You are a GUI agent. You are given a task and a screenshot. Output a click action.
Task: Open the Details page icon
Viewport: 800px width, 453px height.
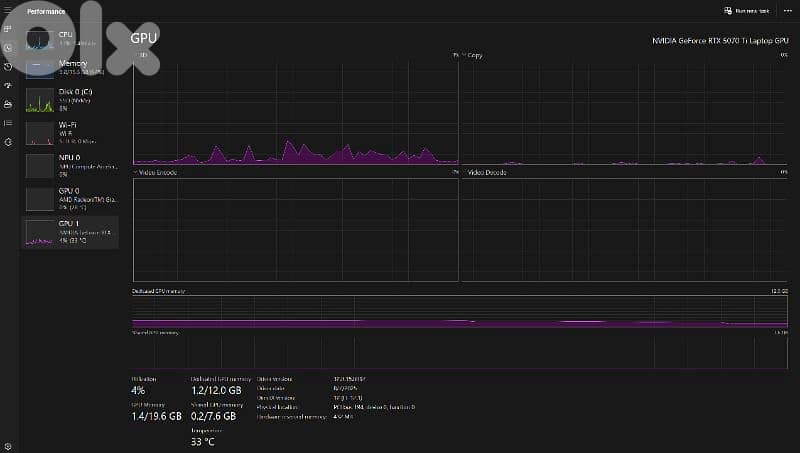tap(9, 123)
